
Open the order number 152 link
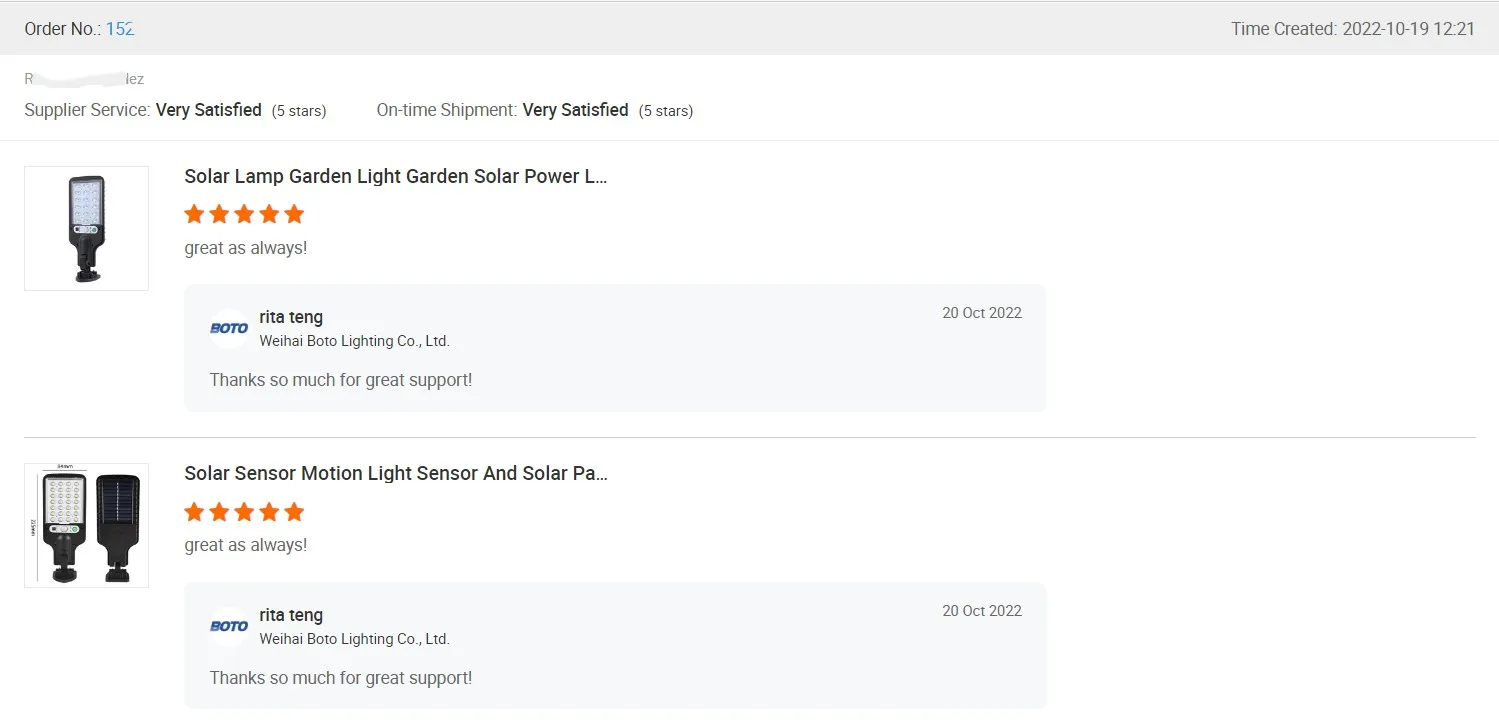pyautogui.click(x=120, y=29)
